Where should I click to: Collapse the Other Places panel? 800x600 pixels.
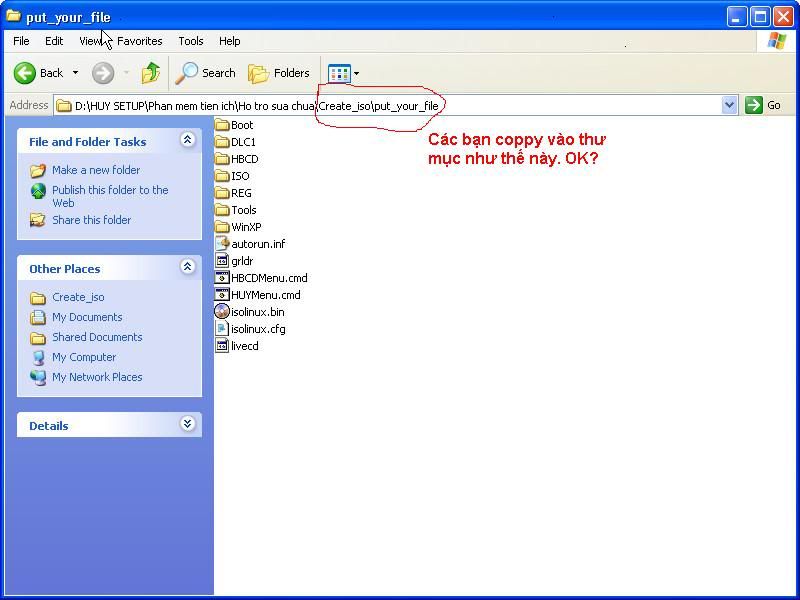[188, 267]
